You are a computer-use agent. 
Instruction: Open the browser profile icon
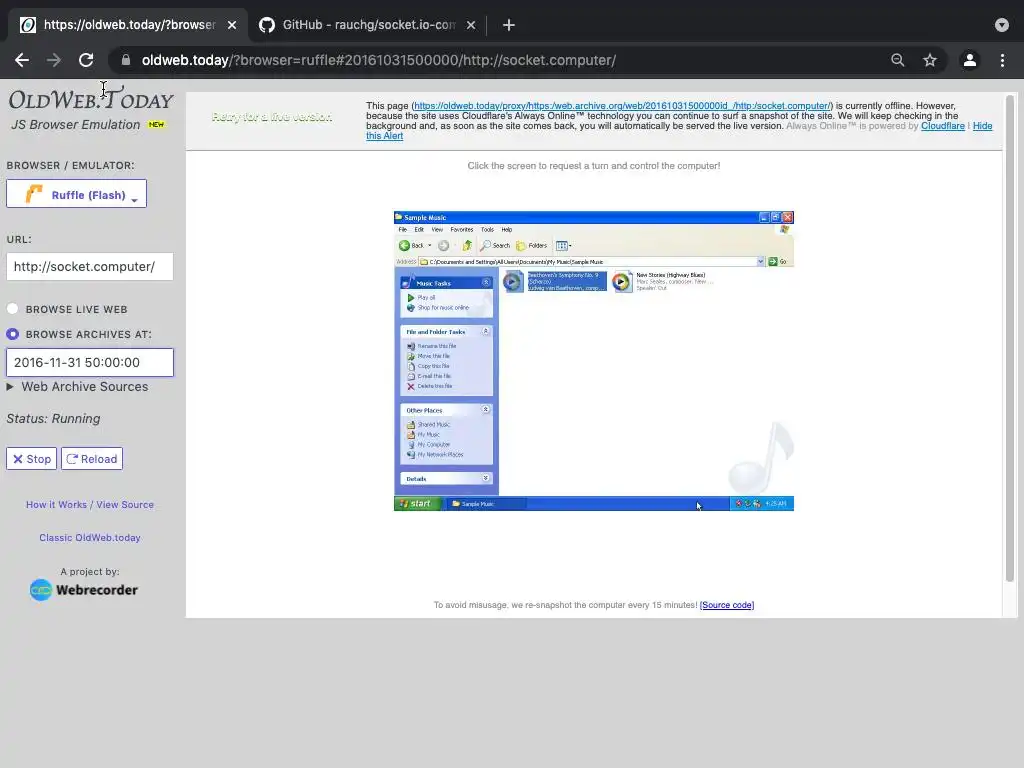[970, 60]
